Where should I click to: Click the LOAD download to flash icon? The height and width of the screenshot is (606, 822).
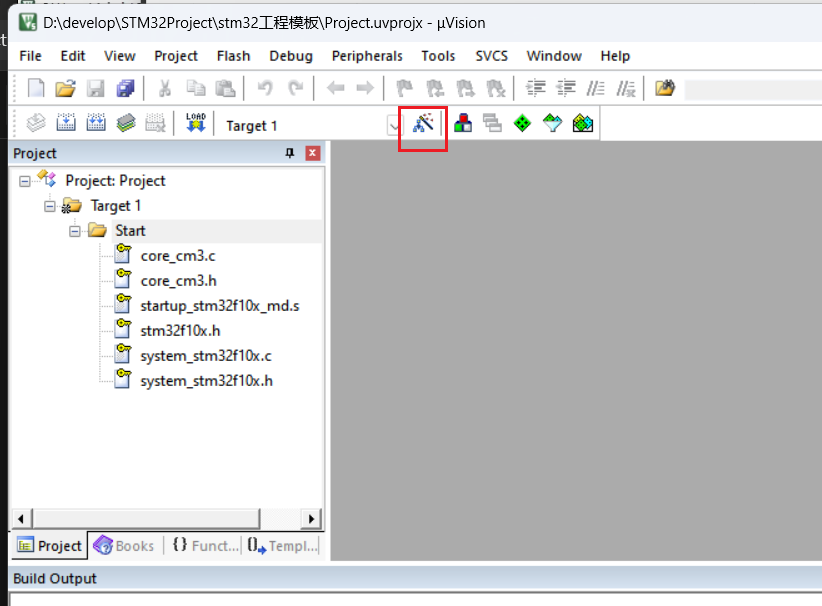pyautogui.click(x=196, y=123)
